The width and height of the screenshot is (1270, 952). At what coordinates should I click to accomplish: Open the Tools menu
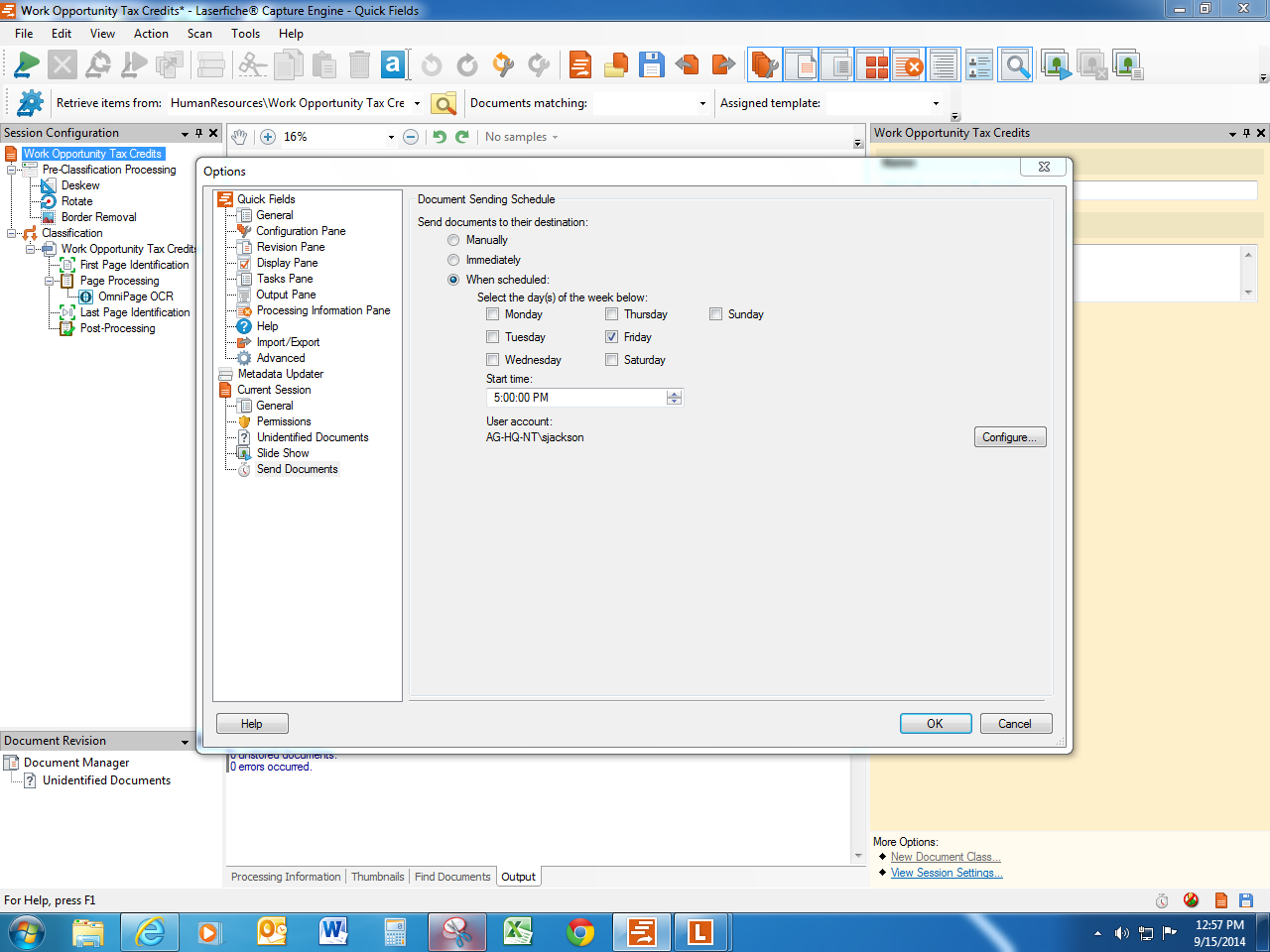click(245, 34)
